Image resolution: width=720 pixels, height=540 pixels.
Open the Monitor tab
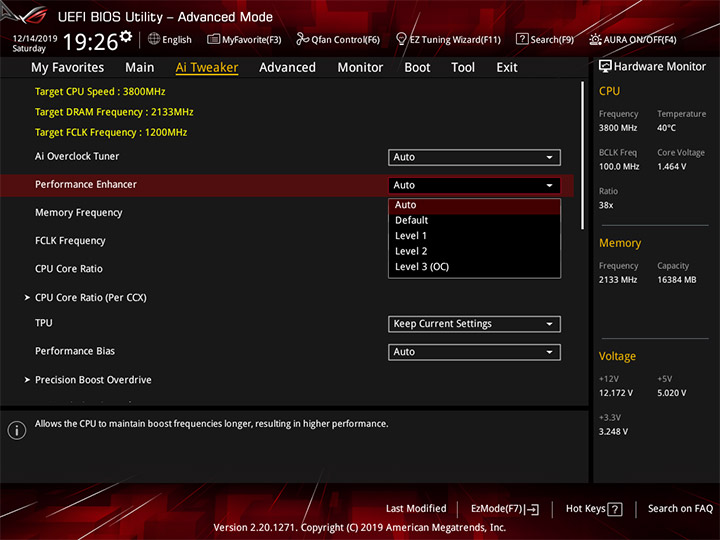click(360, 68)
